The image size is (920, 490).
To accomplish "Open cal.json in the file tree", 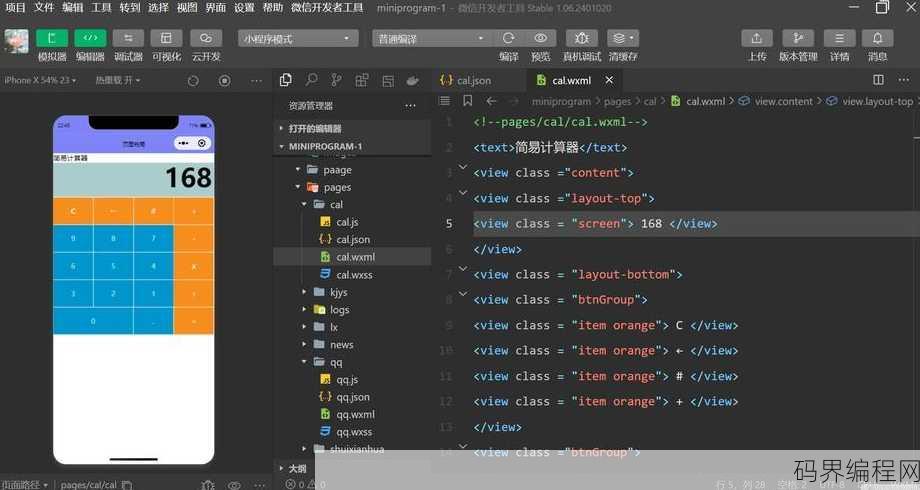I will pyautogui.click(x=352, y=239).
